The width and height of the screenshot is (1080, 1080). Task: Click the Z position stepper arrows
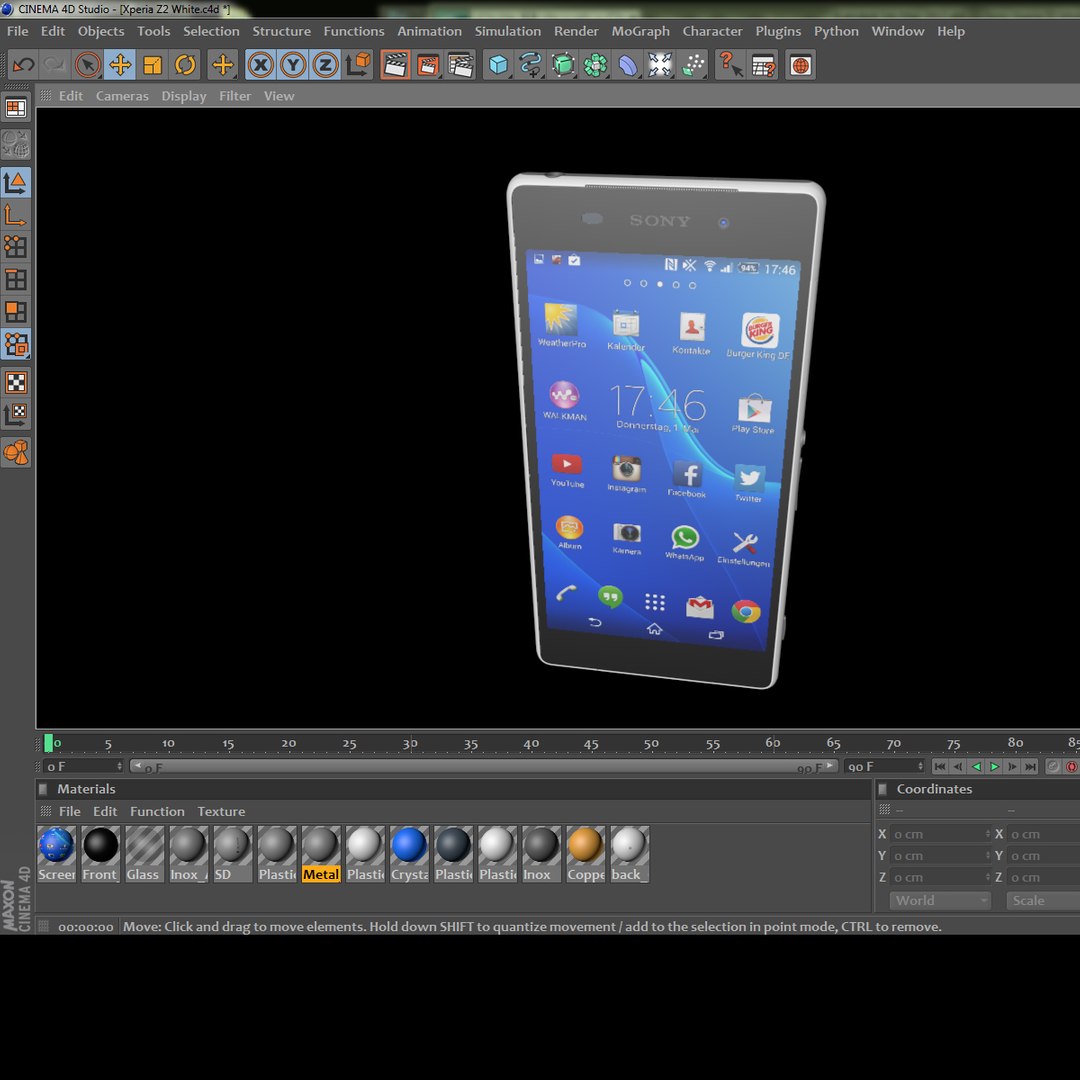988,878
